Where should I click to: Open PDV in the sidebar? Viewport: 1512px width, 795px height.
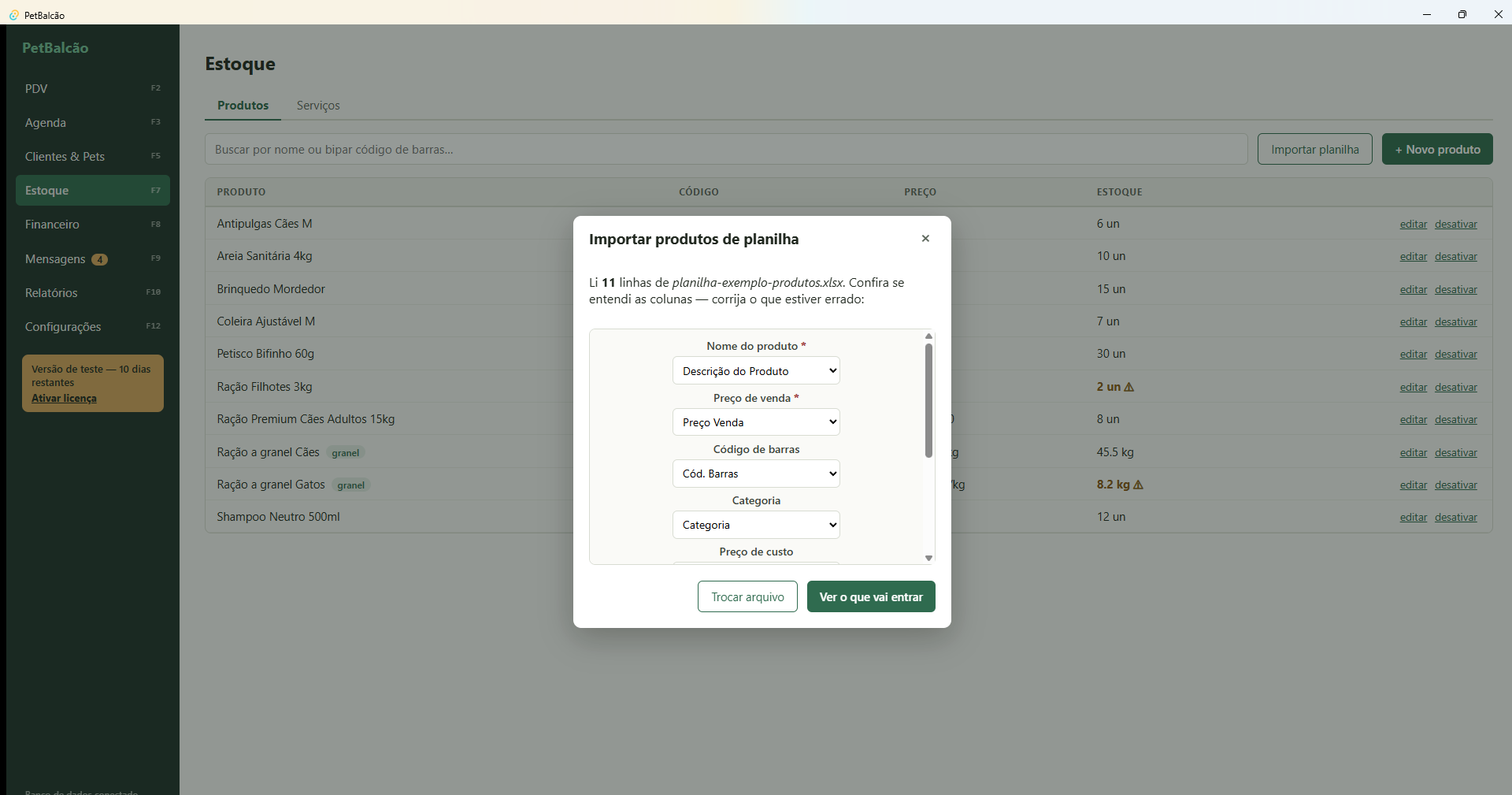pos(93,88)
